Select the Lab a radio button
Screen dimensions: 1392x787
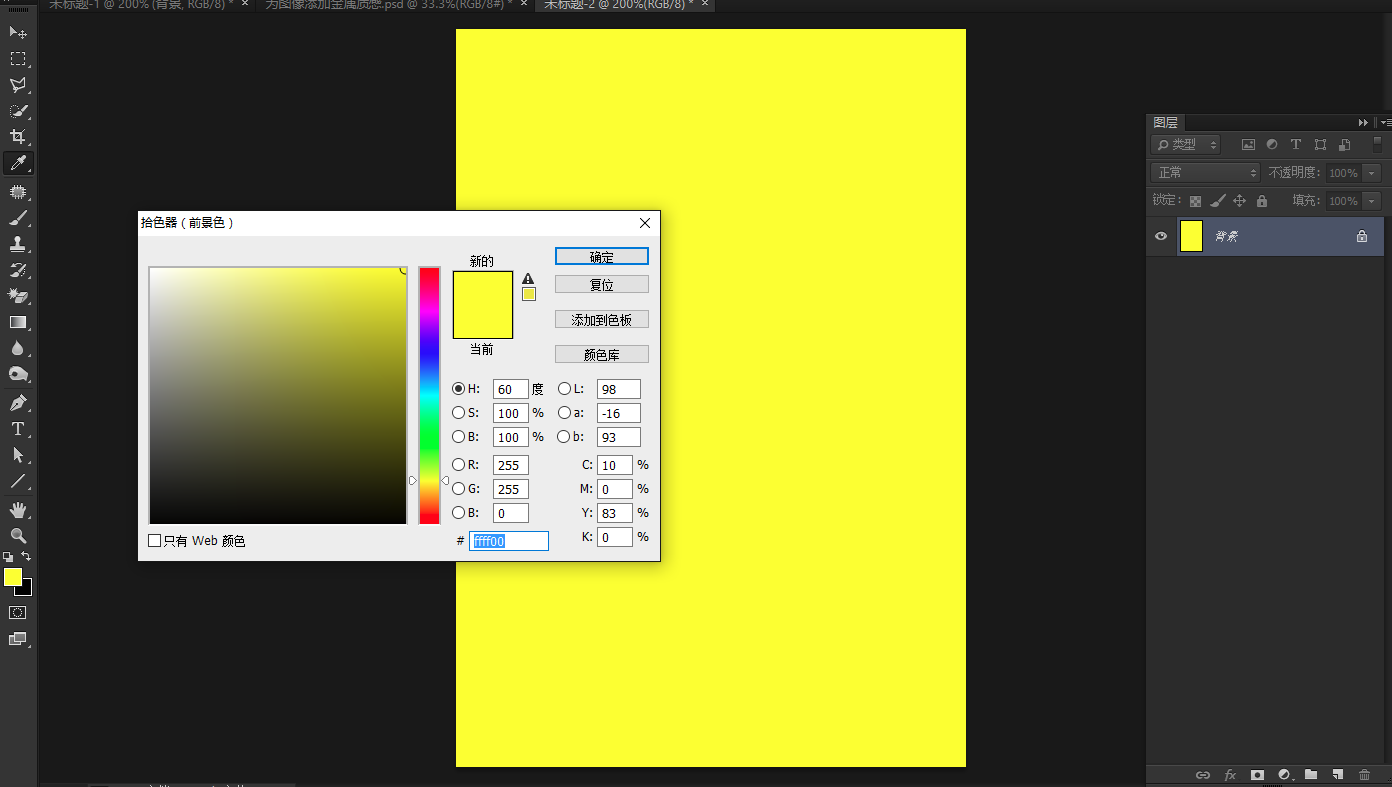point(564,413)
